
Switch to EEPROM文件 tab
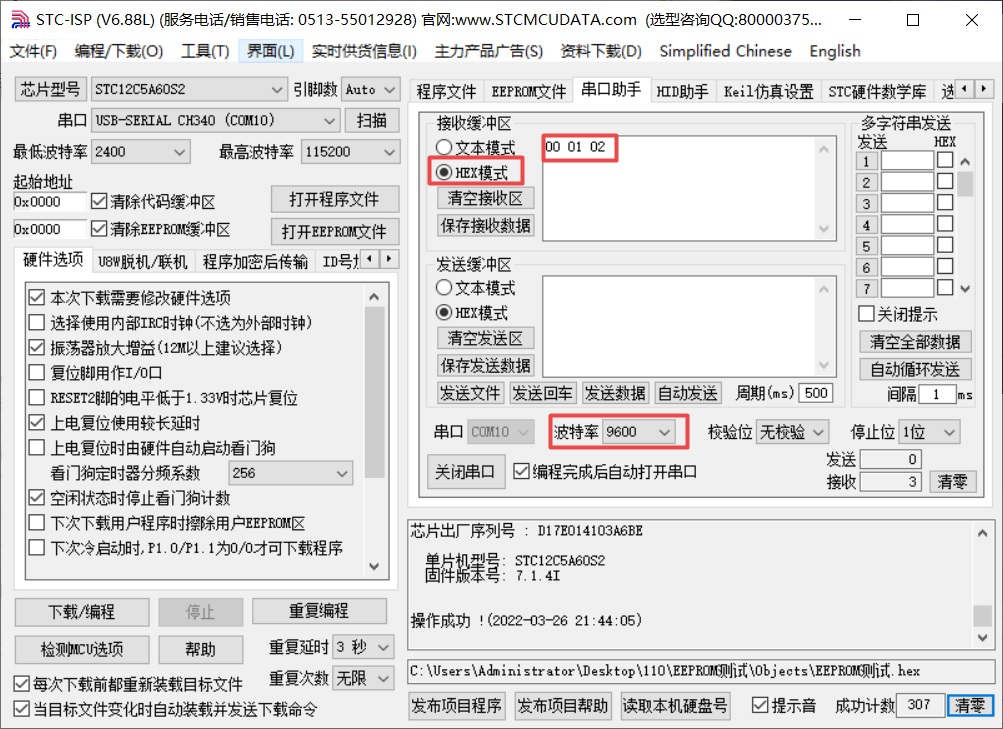[x=529, y=92]
